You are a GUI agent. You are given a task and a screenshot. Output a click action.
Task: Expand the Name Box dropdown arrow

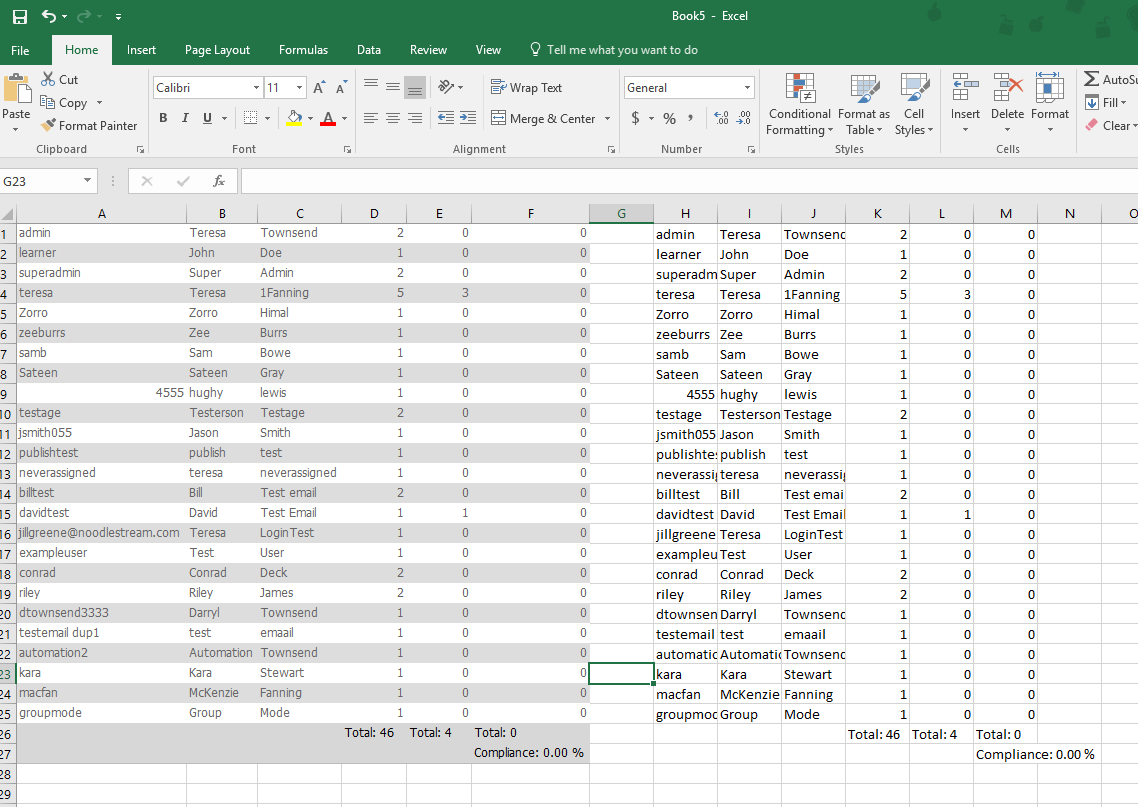pos(87,181)
